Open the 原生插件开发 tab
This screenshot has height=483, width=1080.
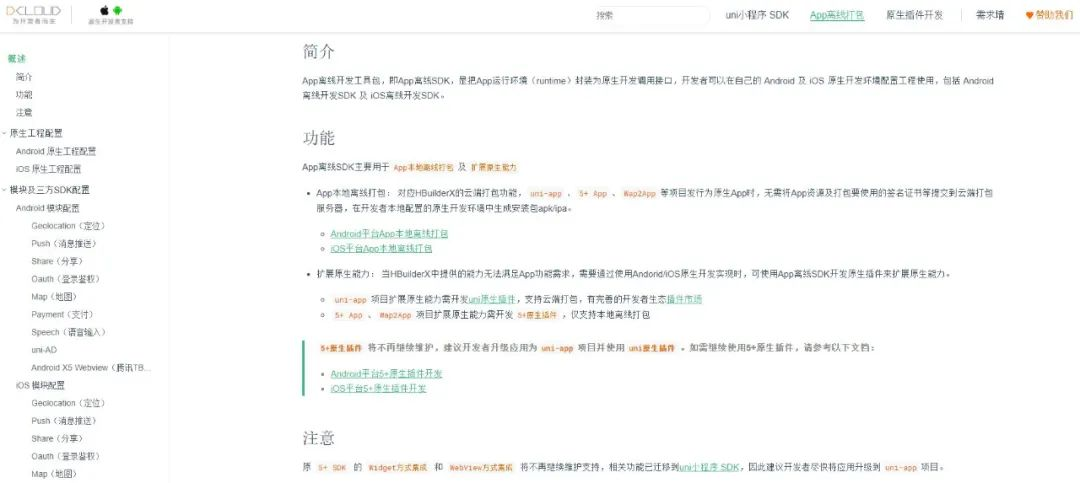(x=914, y=15)
